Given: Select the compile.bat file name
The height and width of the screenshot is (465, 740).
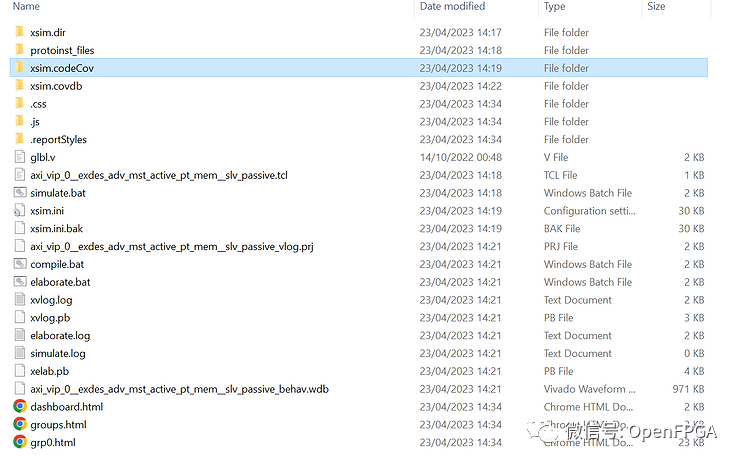Looking at the screenshot, I should click(57, 264).
